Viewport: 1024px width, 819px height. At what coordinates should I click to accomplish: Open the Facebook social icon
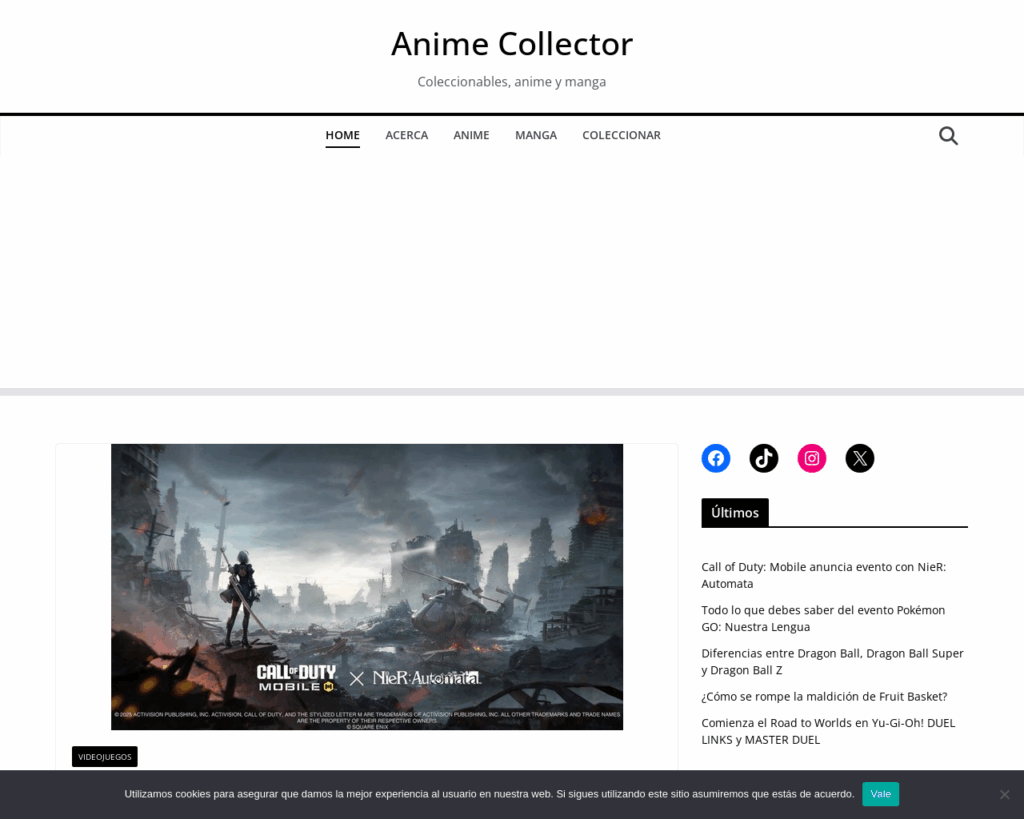coord(716,458)
